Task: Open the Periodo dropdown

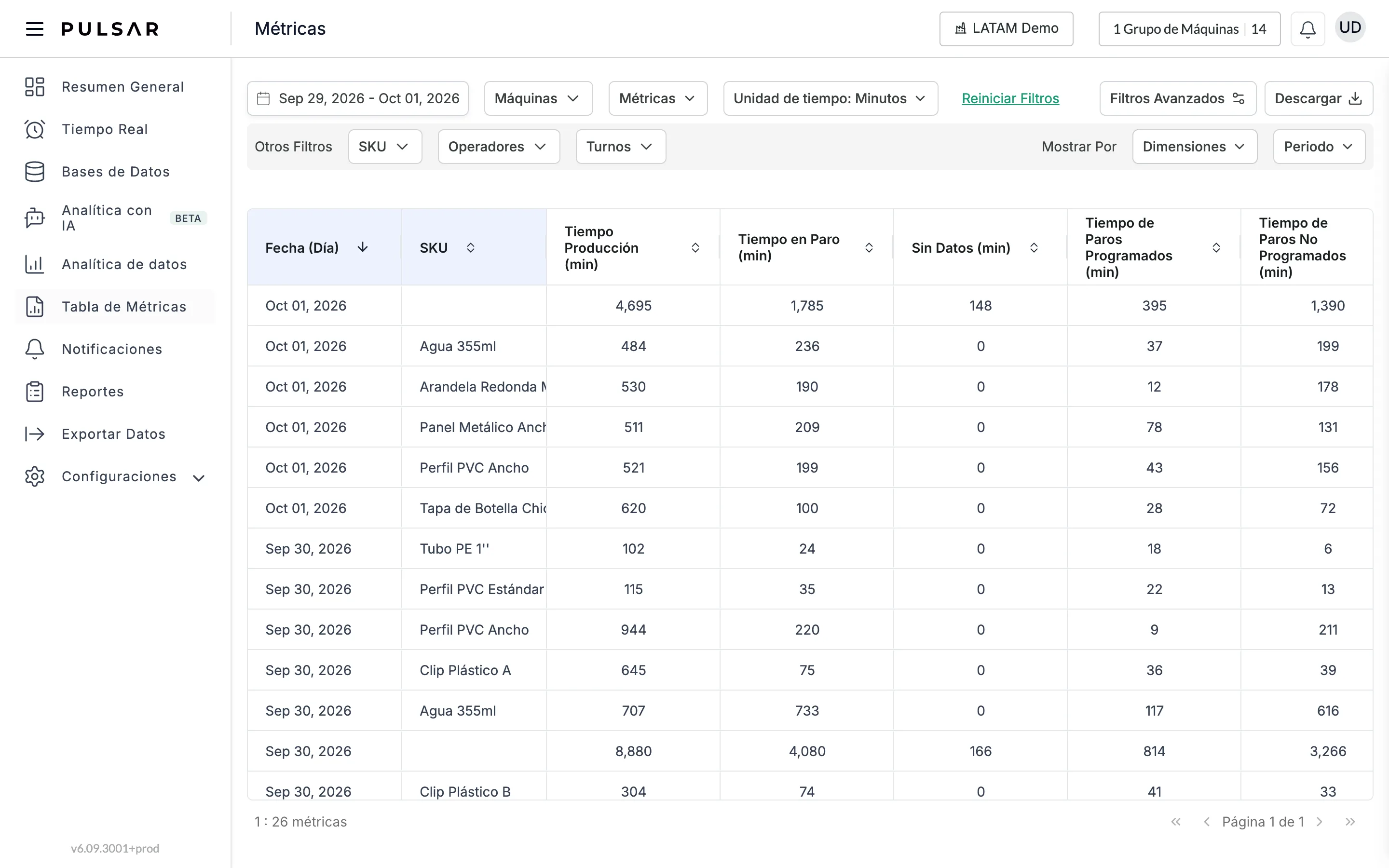Action: click(x=1319, y=147)
